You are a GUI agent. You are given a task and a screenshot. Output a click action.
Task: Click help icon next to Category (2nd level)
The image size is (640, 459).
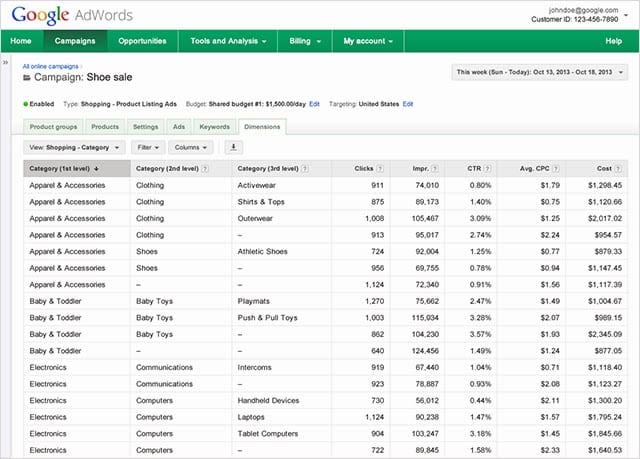205,169
